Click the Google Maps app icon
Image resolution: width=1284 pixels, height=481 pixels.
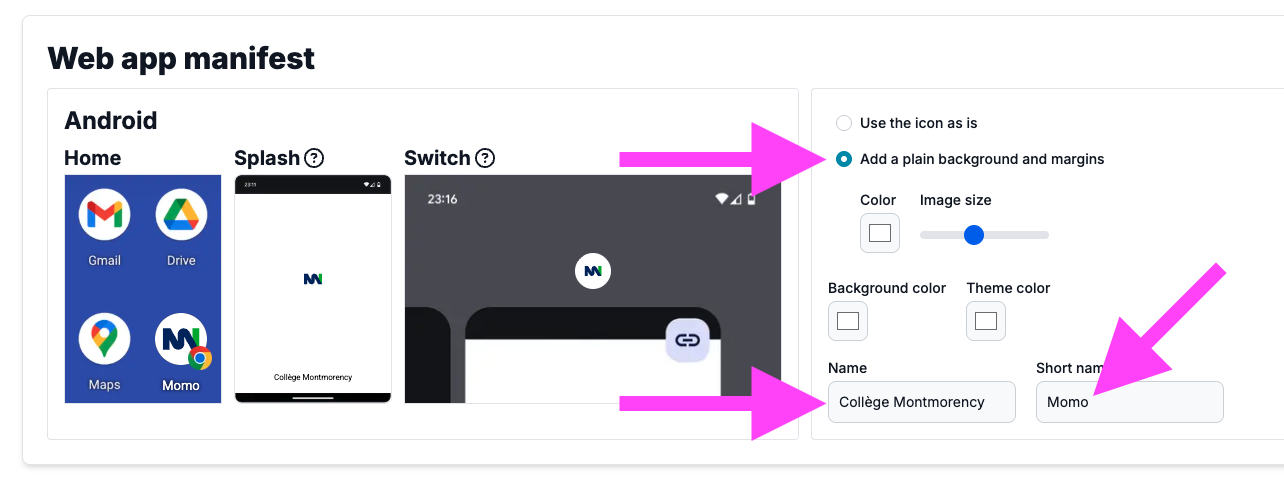(x=104, y=339)
